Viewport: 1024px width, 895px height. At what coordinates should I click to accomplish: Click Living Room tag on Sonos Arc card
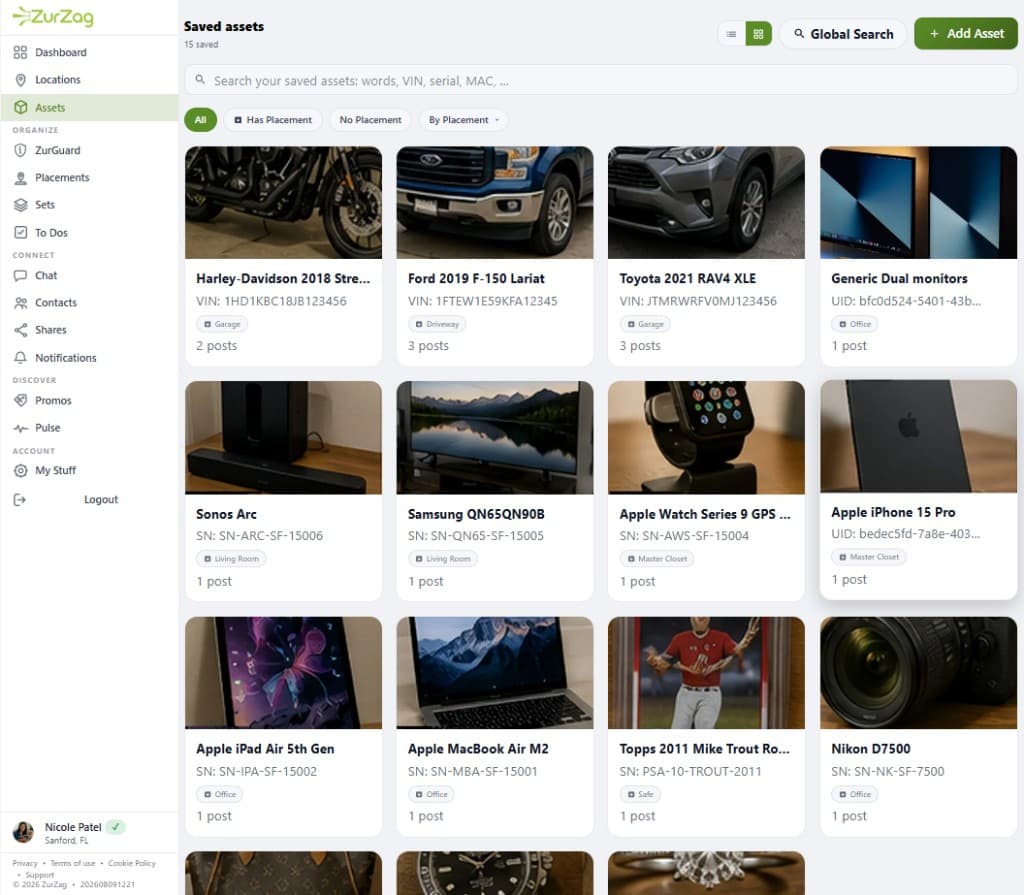pos(231,559)
